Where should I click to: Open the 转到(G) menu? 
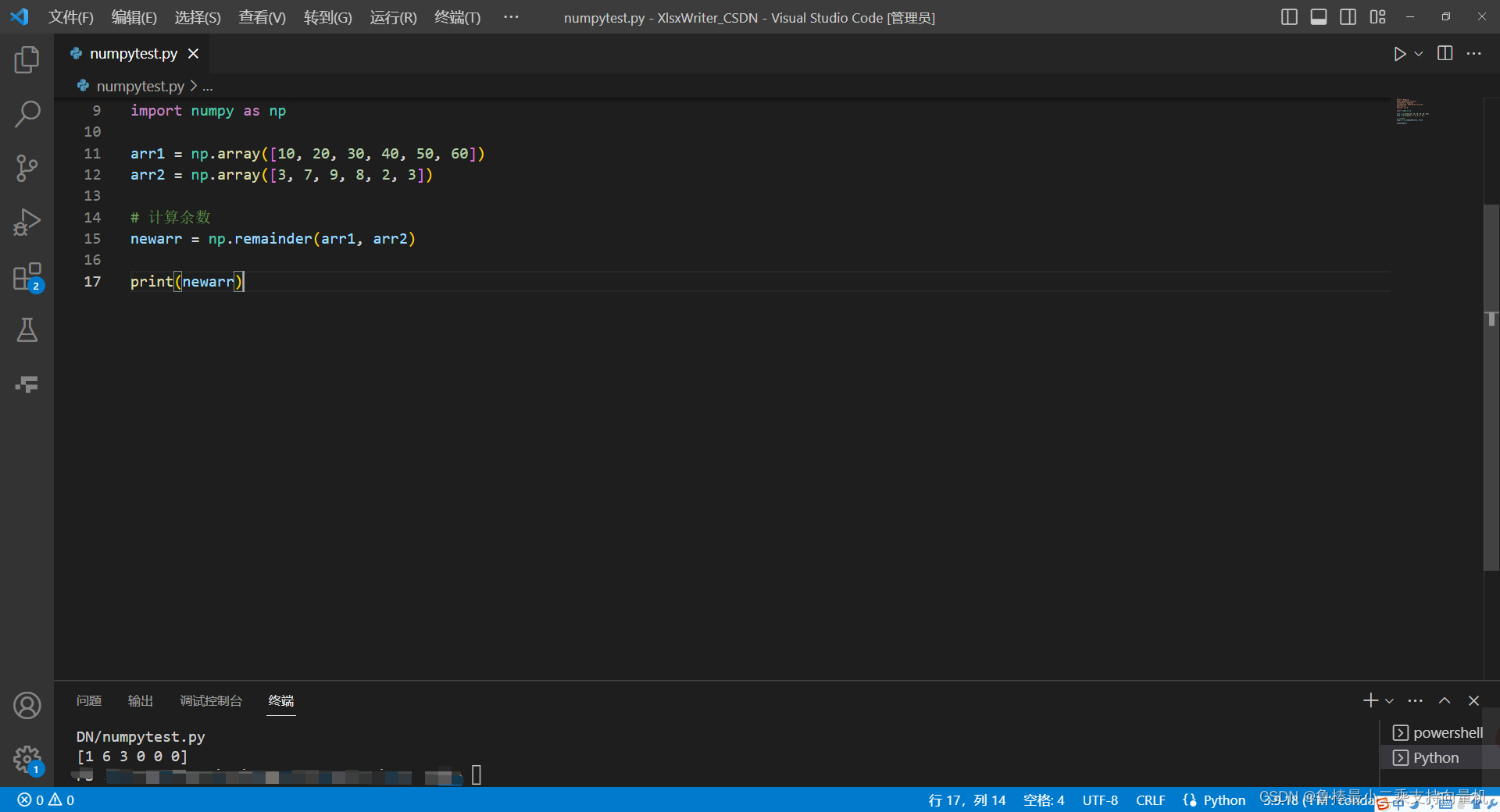[328, 17]
